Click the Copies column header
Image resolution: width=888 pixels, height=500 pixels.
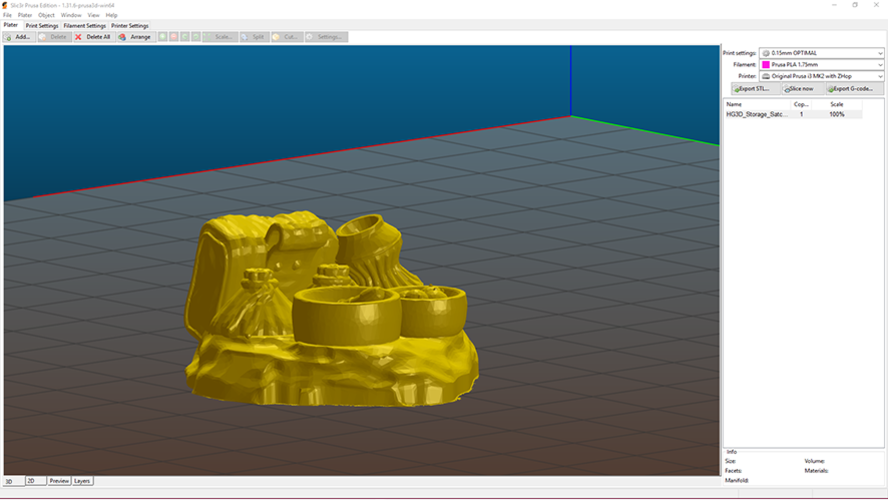[801, 104]
